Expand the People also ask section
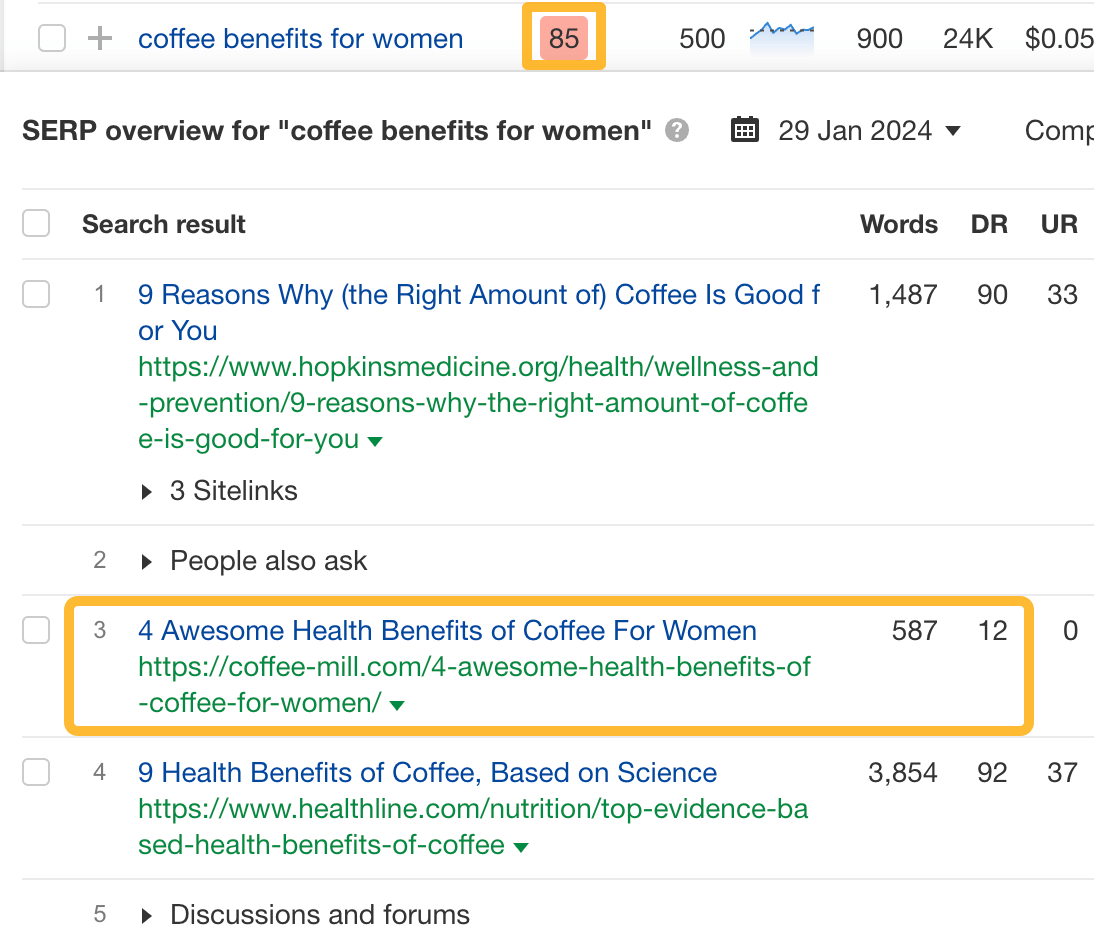Screen dimensions: 1094x940 click(x=146, y=561)
